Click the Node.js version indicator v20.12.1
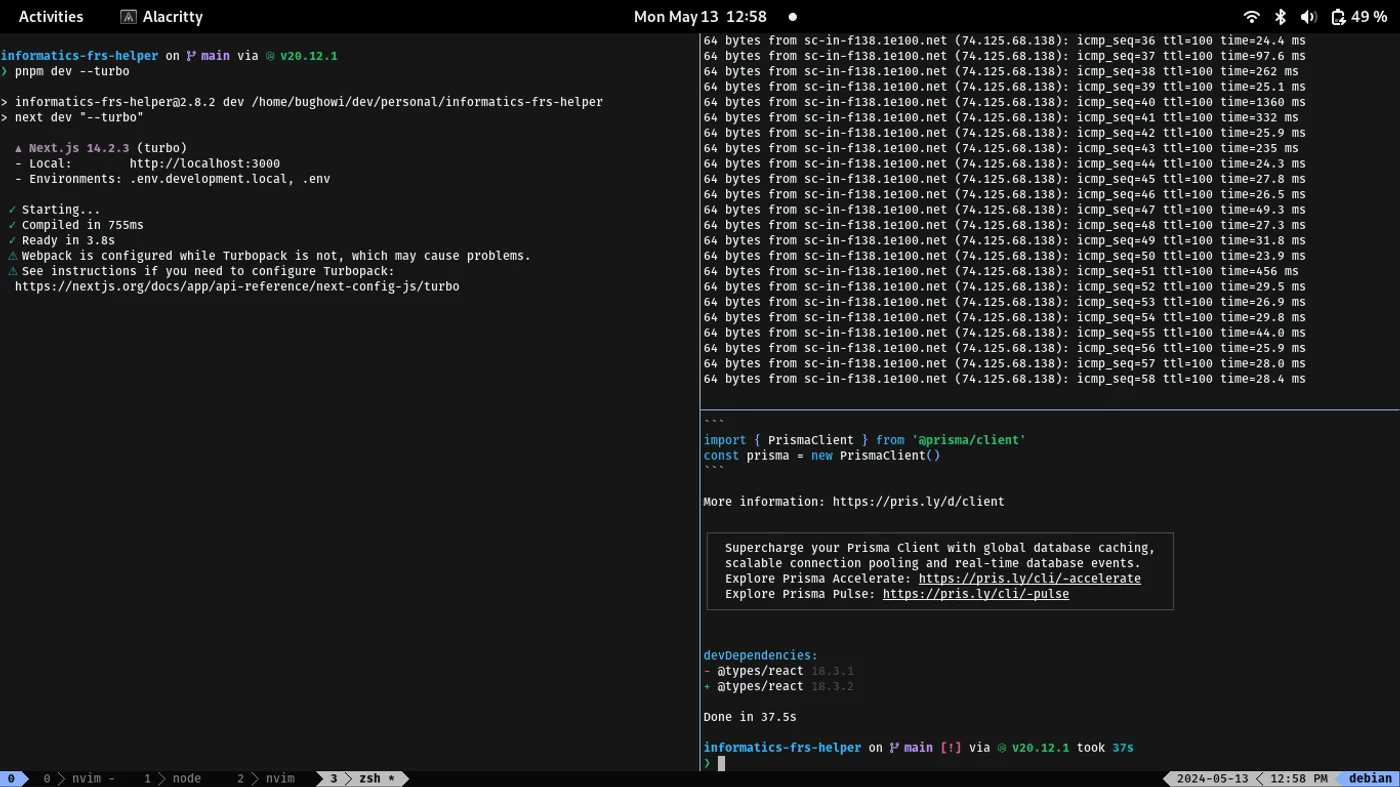The height and width of the screenshot is (787, 1400). pyautogui.click(x=308, y=55)
